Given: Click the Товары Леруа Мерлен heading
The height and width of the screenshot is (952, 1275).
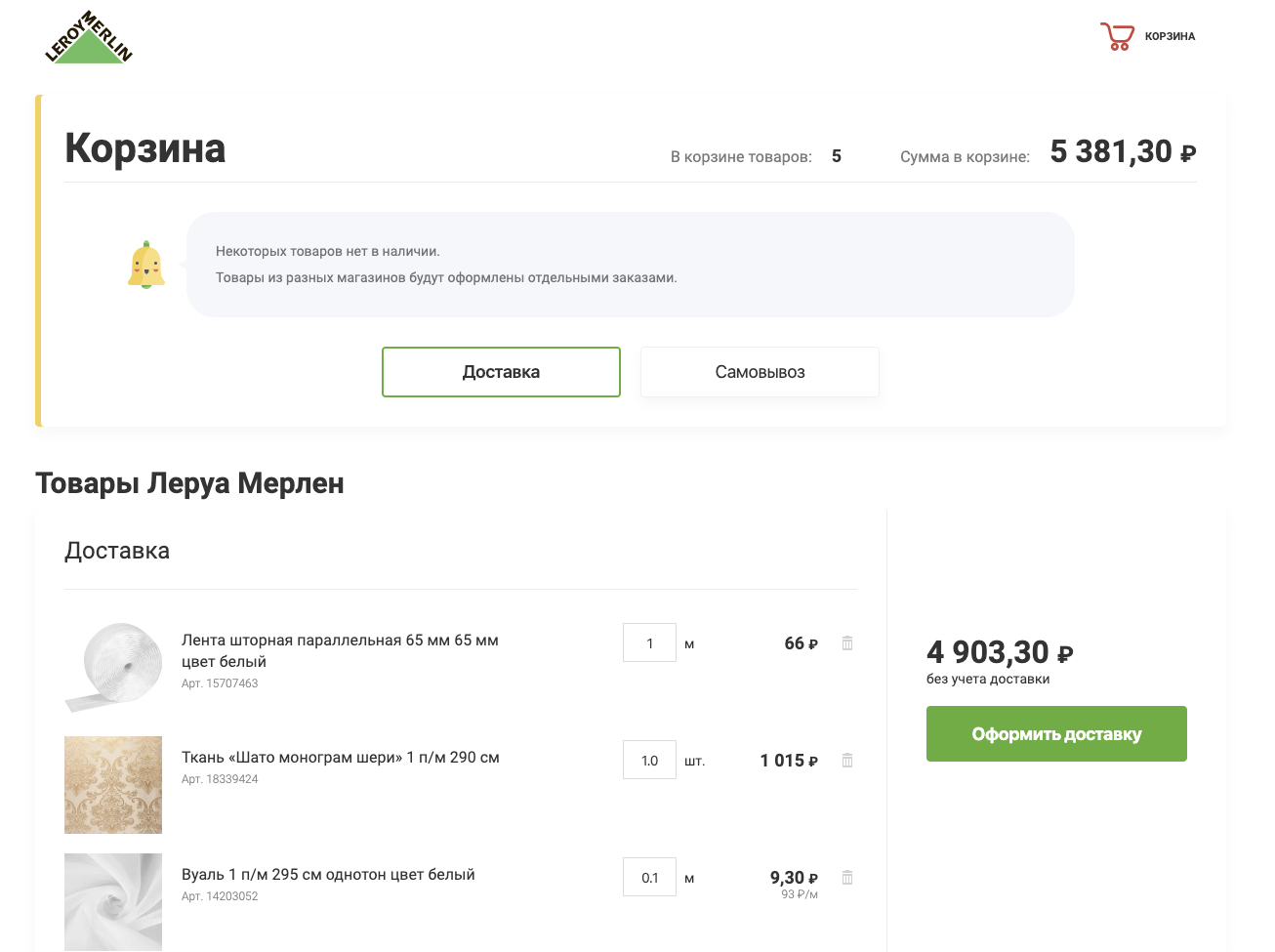Looking at the screenshot, I should click(x=189, y=483).
